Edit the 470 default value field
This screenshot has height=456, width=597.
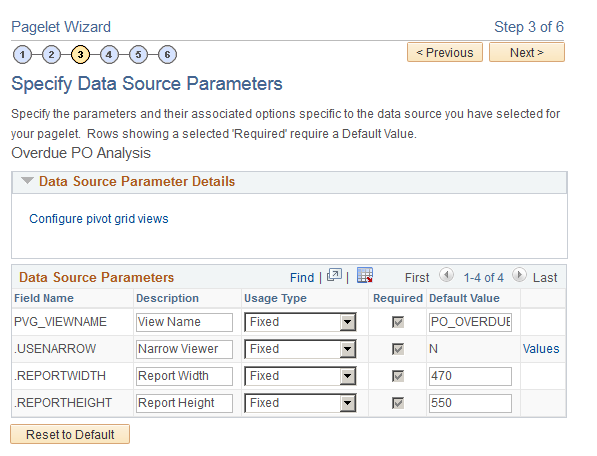click(x=470, y=376)
